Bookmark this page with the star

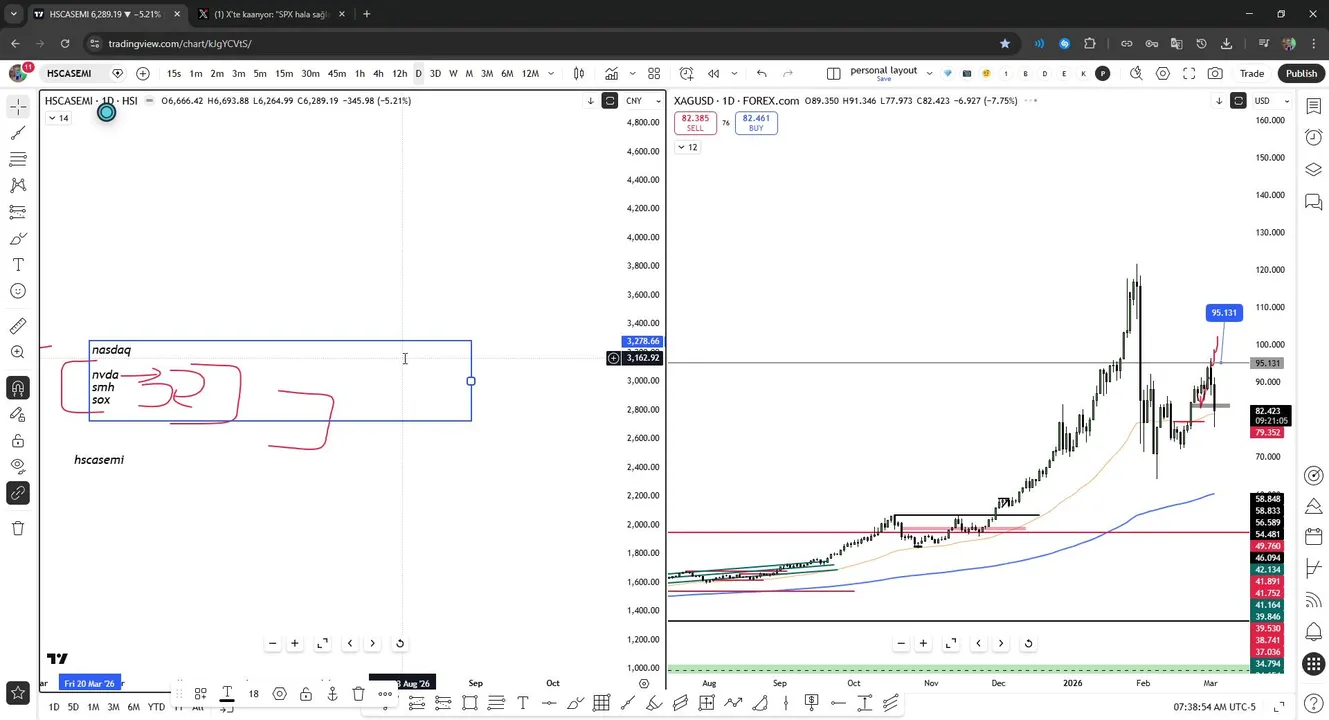[1005, 43]
